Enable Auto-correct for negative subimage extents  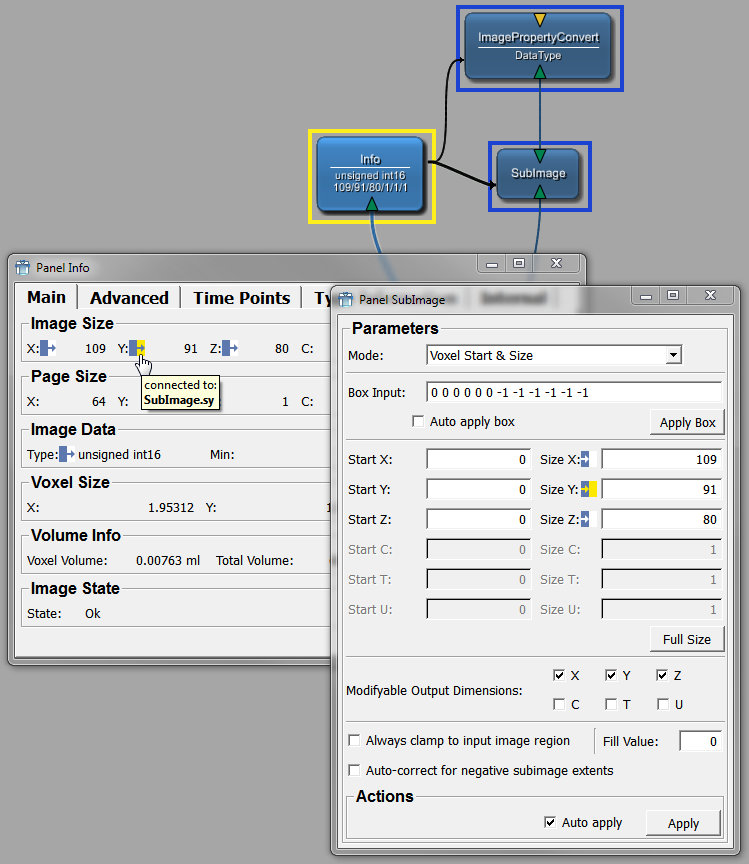(354, 770)
